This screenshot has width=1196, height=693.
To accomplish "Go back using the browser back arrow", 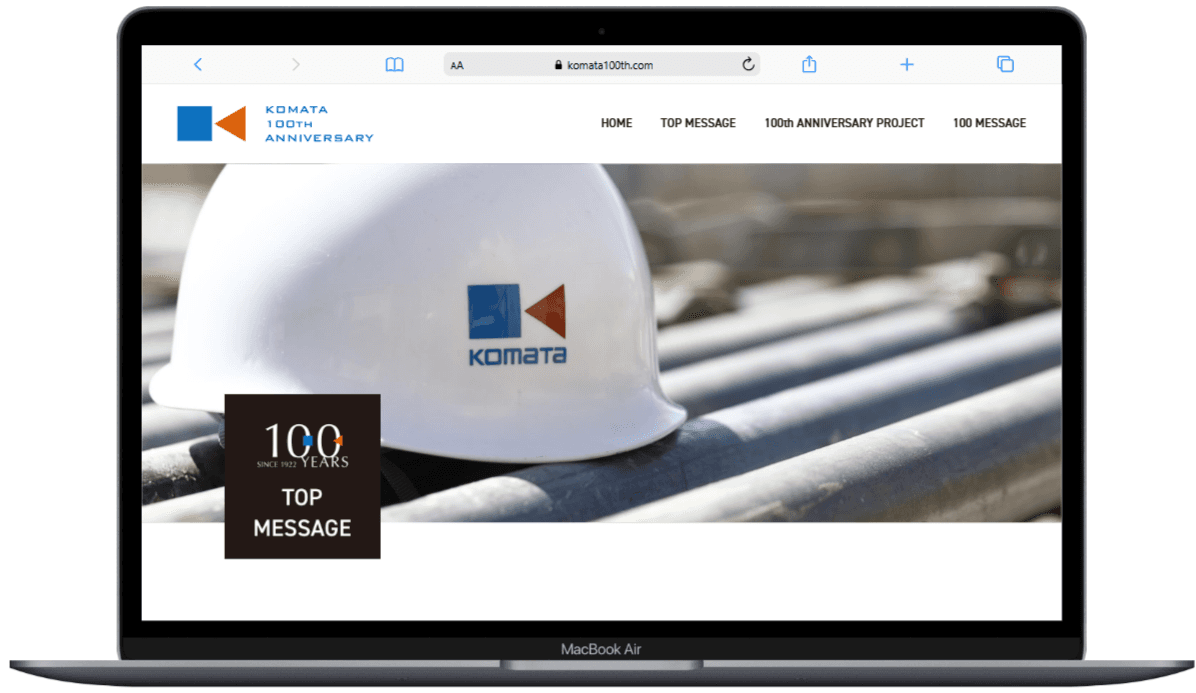I will point(198,65).
